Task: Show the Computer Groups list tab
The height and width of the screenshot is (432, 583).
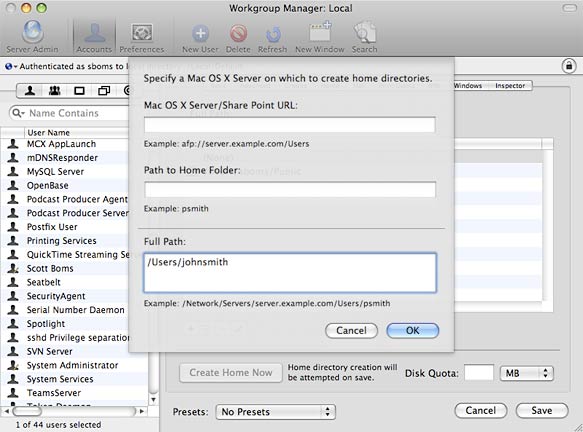Action: tap(104, 90)
